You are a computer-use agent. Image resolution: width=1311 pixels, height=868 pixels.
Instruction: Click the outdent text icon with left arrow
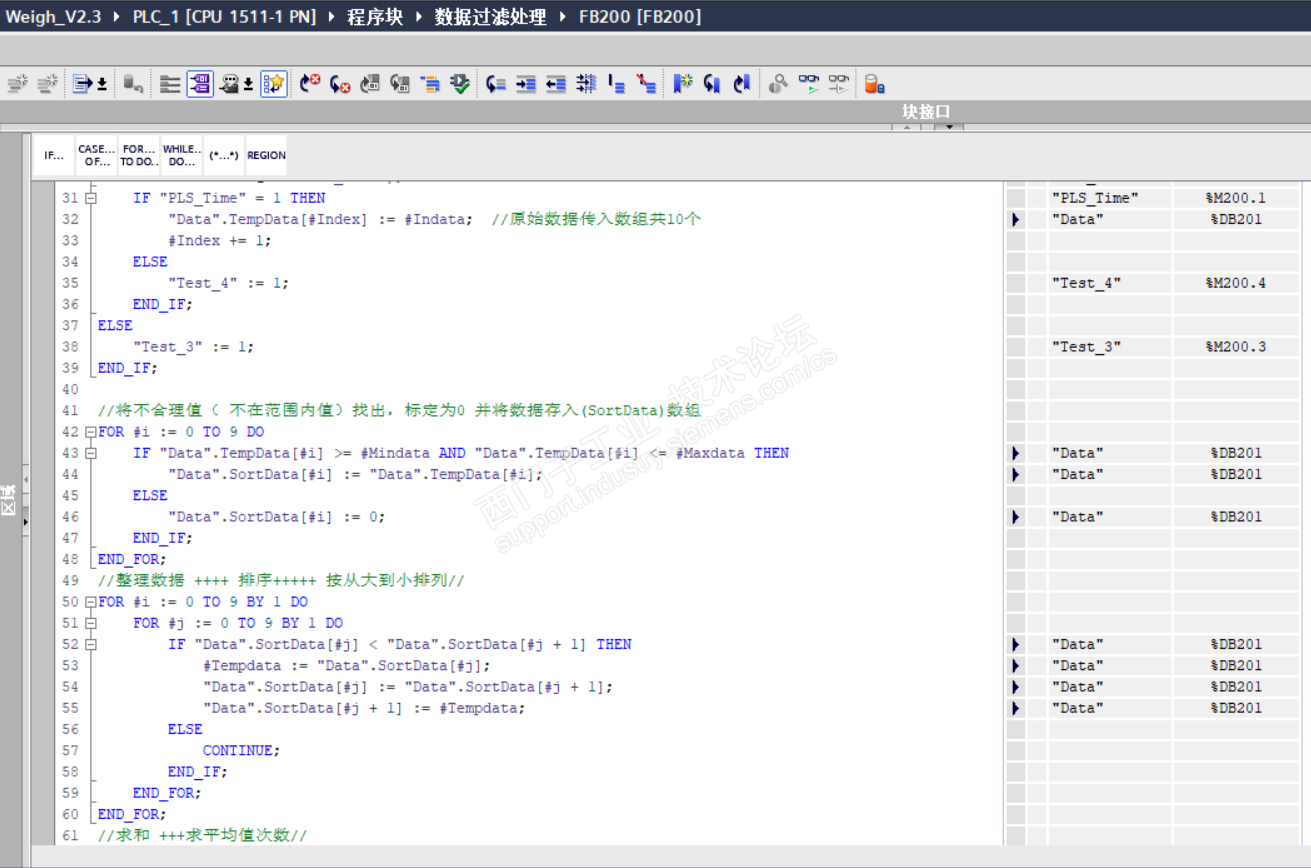point(556,84)
